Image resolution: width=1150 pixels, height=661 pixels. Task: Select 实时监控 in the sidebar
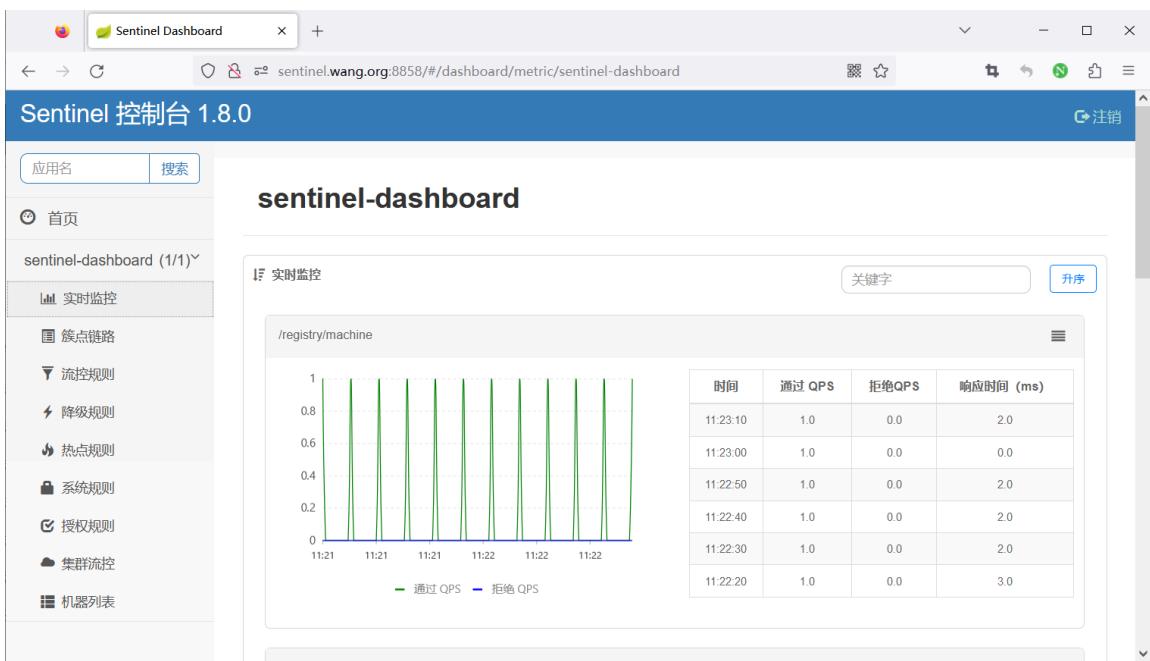pyautogui.click(x=110, y=299)
